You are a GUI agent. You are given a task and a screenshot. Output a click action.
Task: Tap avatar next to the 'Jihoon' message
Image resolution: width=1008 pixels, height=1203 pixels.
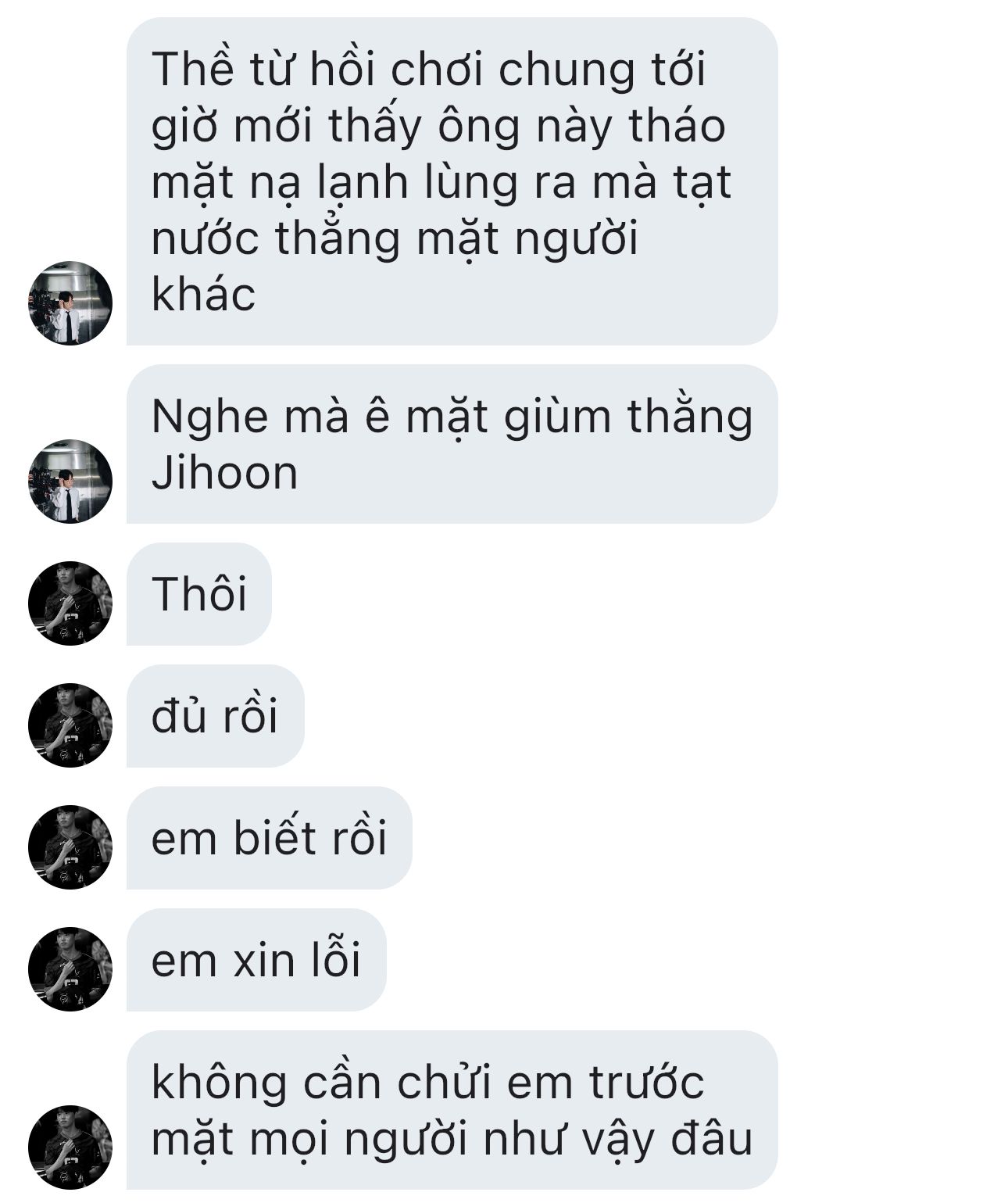[x=70, y=481]
